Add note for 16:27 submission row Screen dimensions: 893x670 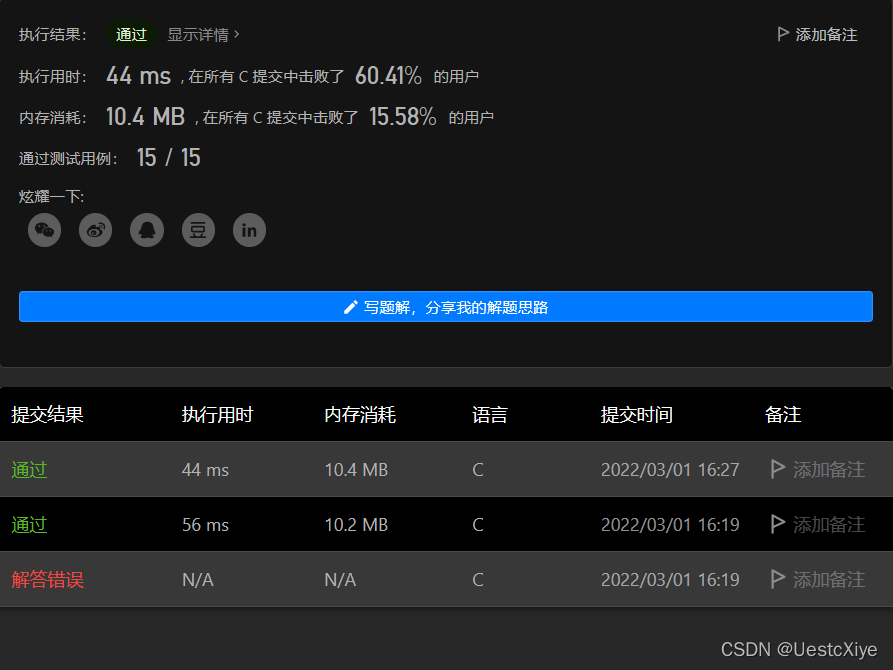818,469
